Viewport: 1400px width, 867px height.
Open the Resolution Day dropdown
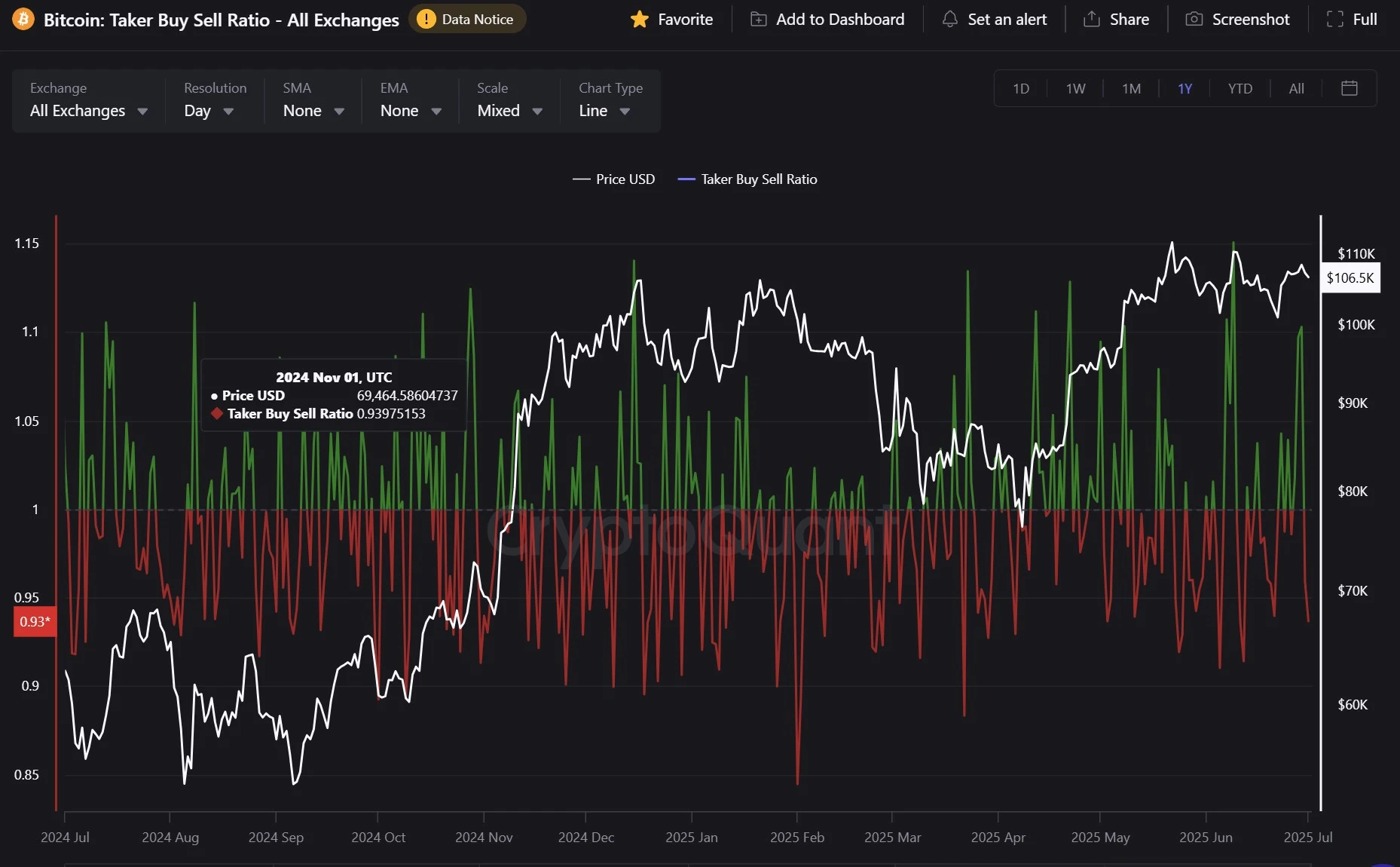tap(209, 111)
